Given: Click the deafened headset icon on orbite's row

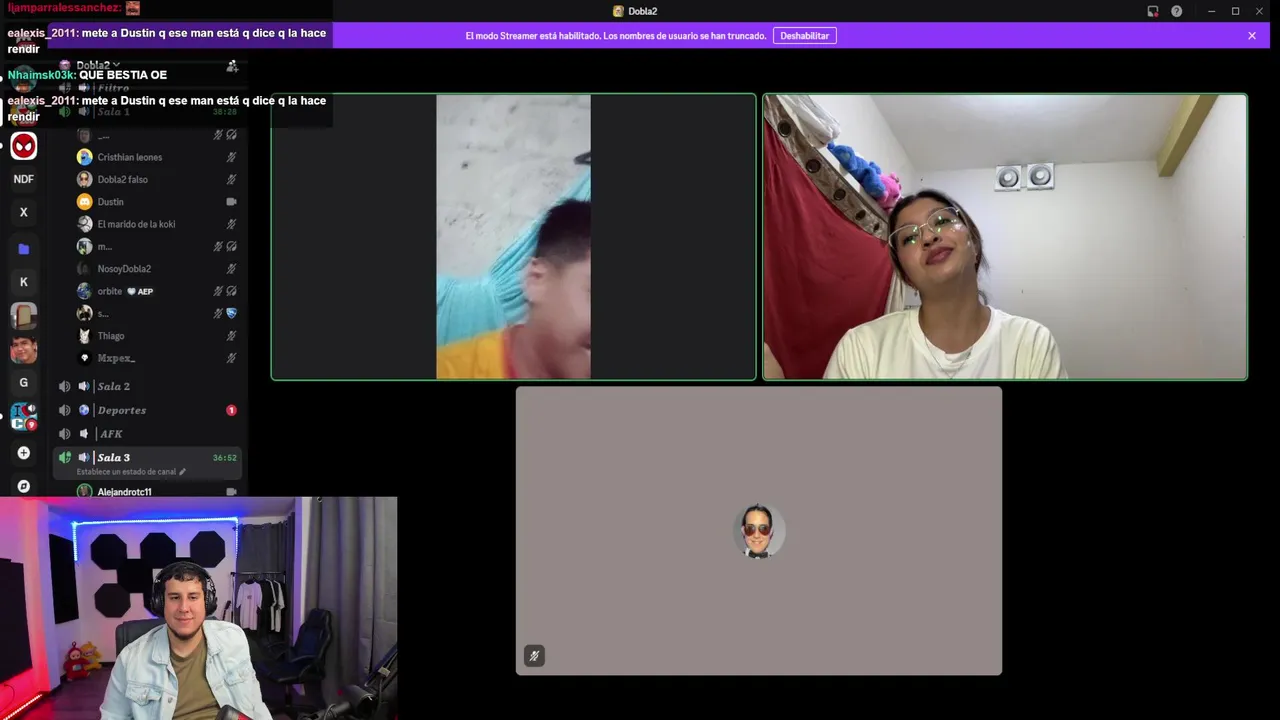Looking at the screenshot, I should coord(231,291).
